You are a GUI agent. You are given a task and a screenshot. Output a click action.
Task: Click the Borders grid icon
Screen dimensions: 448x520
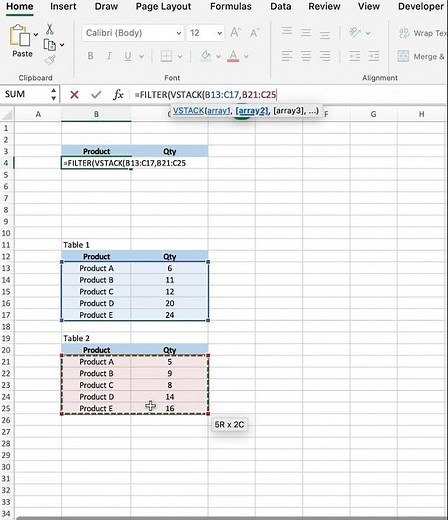166,56
